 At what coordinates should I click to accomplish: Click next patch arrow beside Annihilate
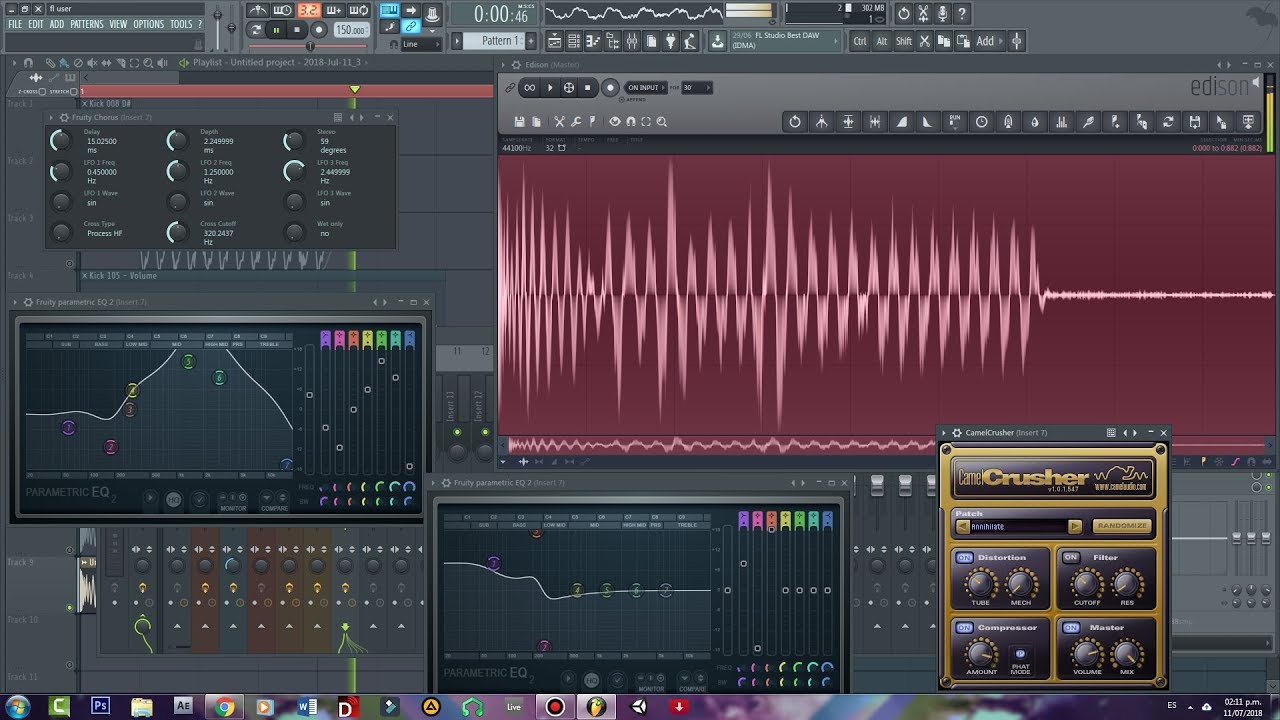point(1075,526)
